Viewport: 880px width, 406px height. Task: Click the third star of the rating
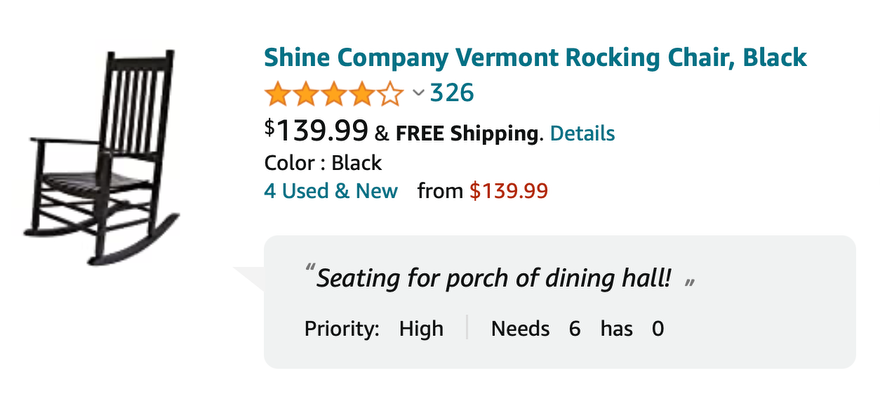[333, 95]
